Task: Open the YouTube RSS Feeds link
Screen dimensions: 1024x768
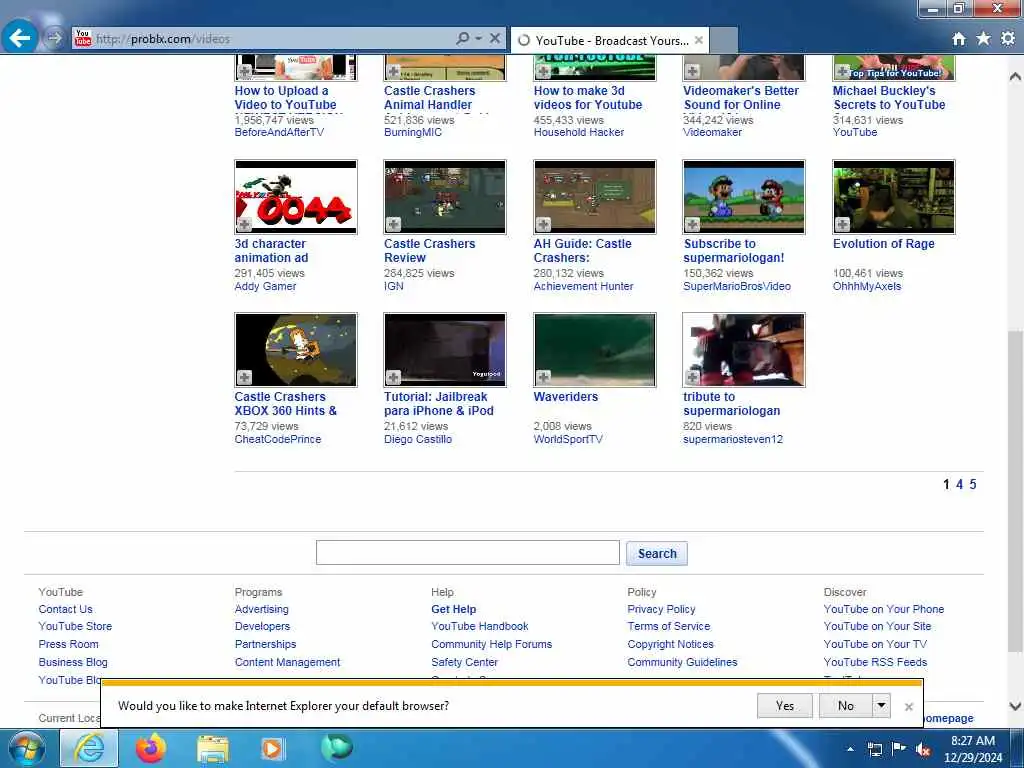Action: (875, 662)
